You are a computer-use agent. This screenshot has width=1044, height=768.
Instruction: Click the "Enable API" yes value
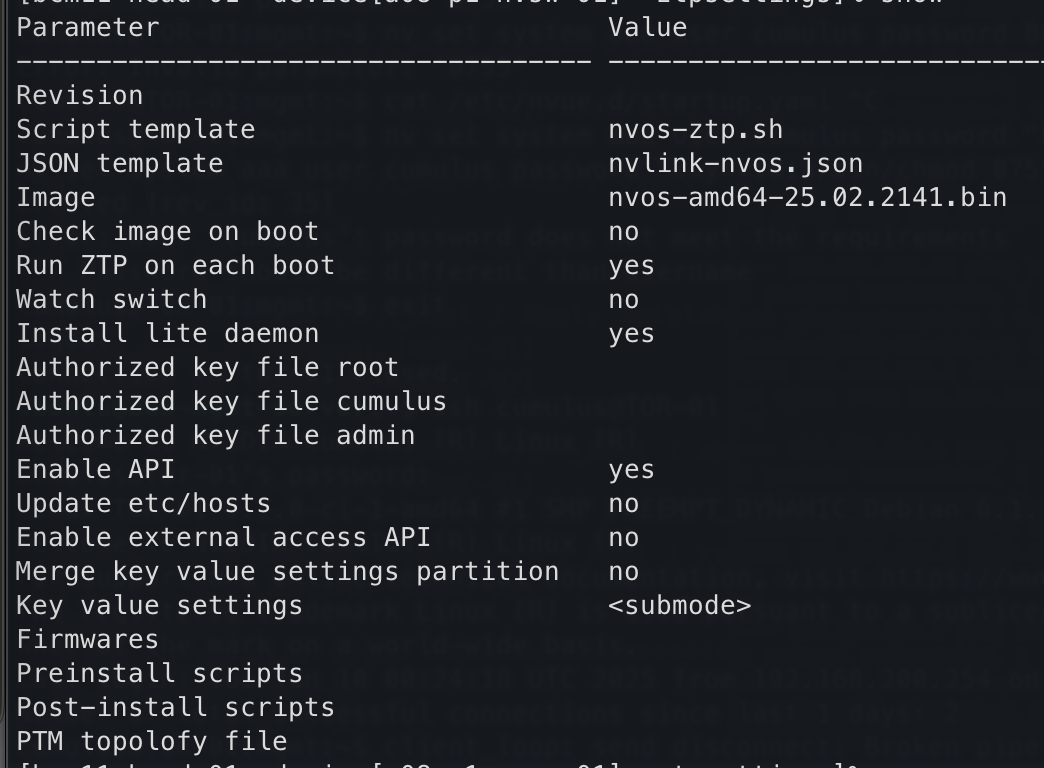click(x=631, y=470)
